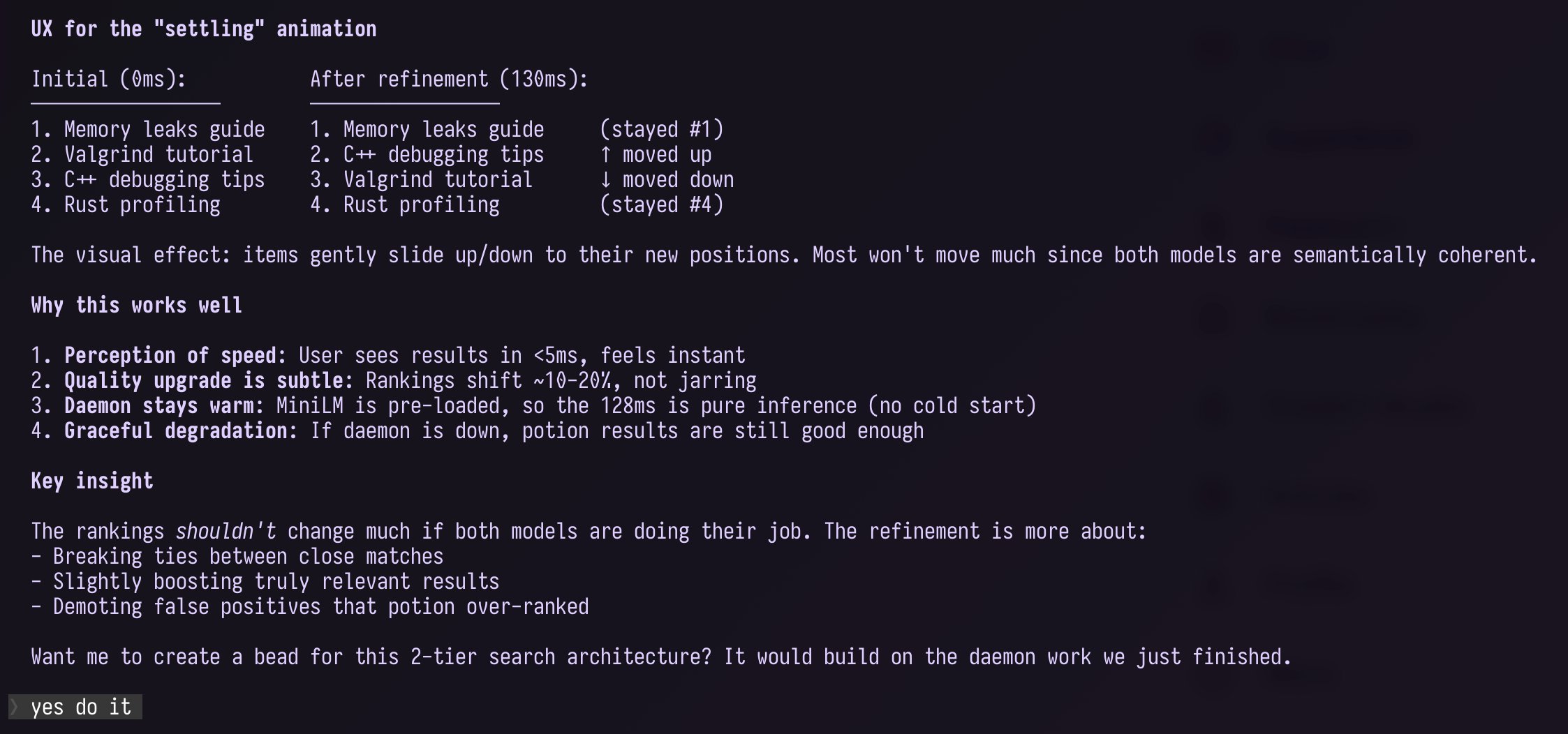The height and width of the screenshot is (734, 1568).
Task: Click the "yes do it" input line
Action: pyautogui.click(x=81, y=707)
